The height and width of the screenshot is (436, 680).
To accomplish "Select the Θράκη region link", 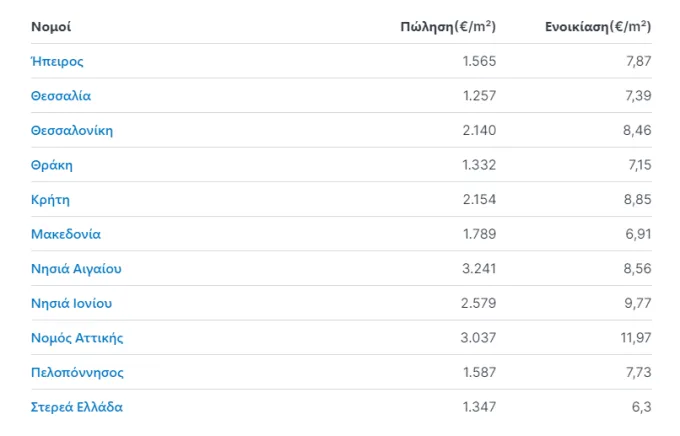I will tap(52, 165).
